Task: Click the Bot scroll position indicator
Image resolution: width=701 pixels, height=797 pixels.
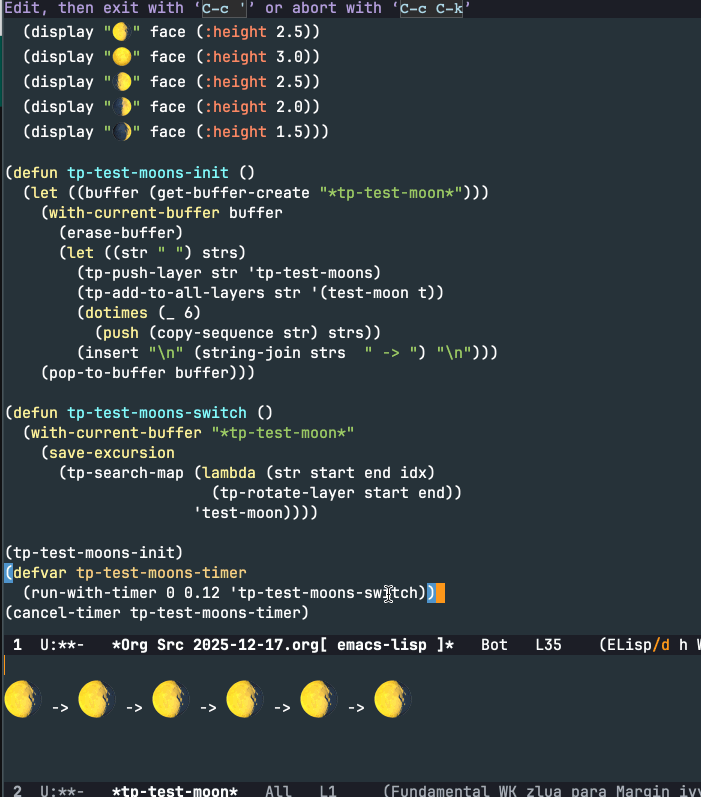Action: pos(493,645)
